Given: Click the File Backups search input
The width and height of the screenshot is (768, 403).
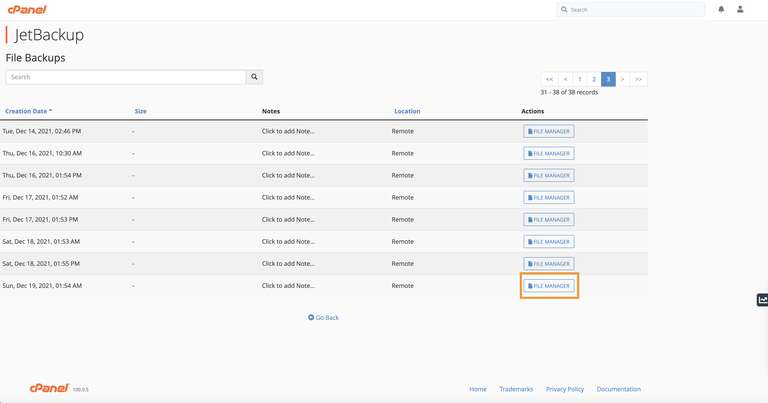Looking at the screenshot, I should tap(126, 77).
